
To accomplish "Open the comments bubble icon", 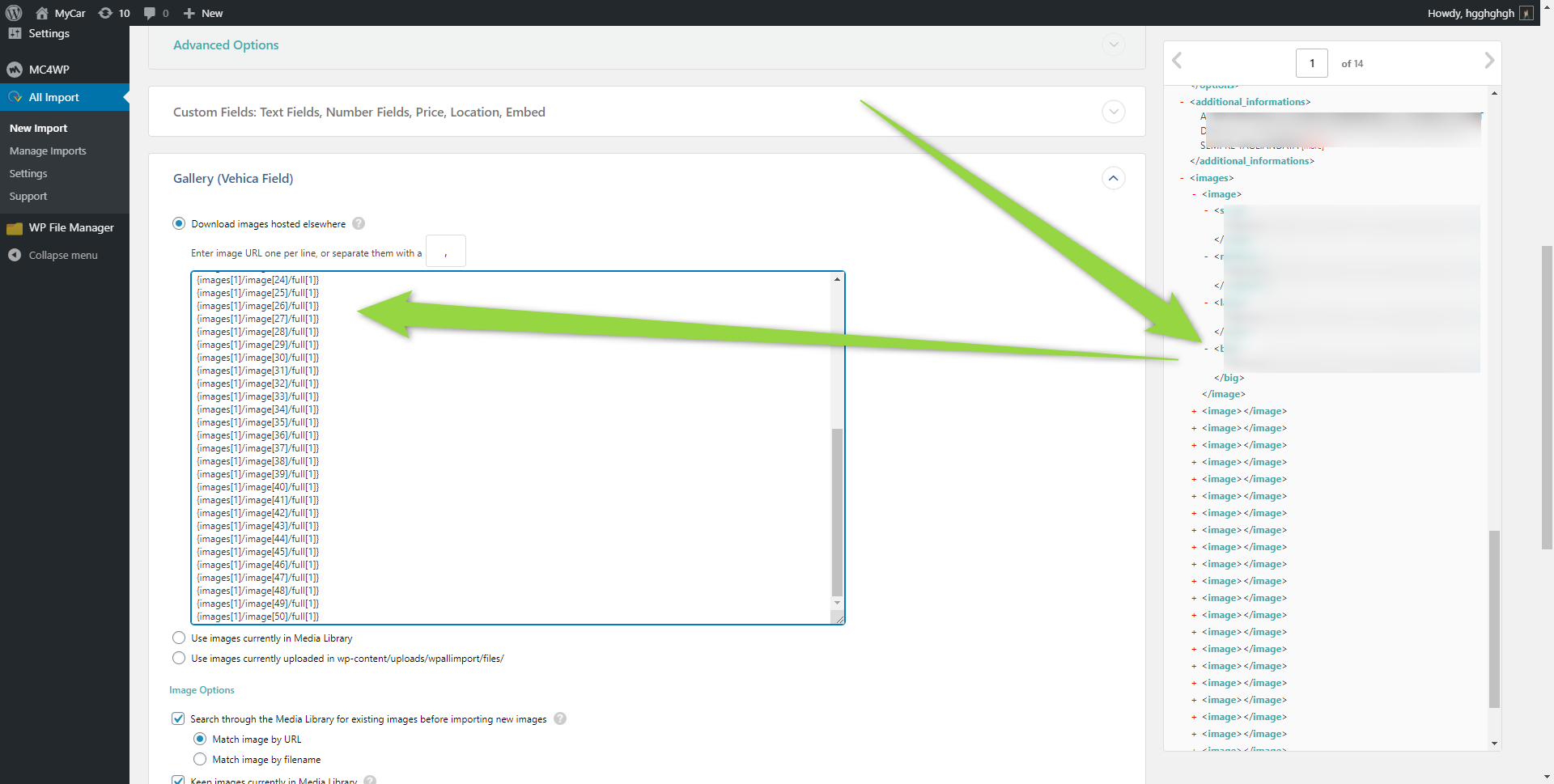I will 150,13.
